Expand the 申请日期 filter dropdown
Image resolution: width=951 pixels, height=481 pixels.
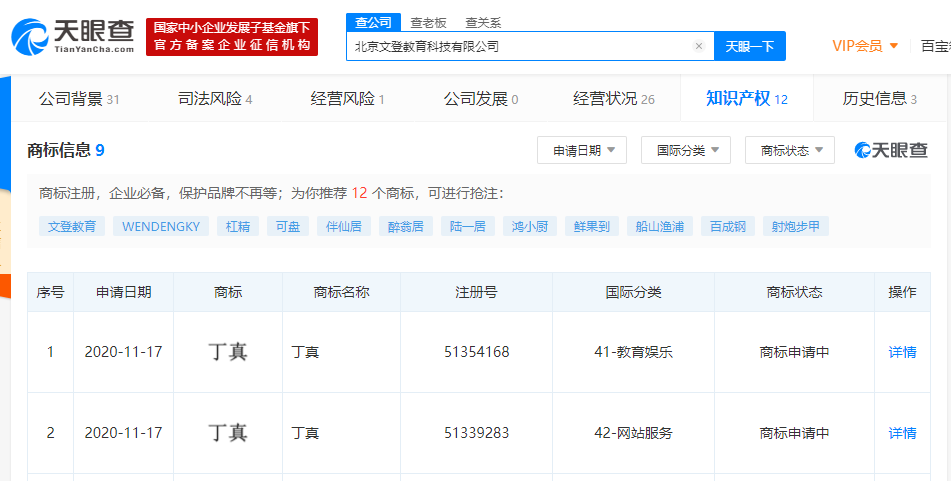[582, 150]
